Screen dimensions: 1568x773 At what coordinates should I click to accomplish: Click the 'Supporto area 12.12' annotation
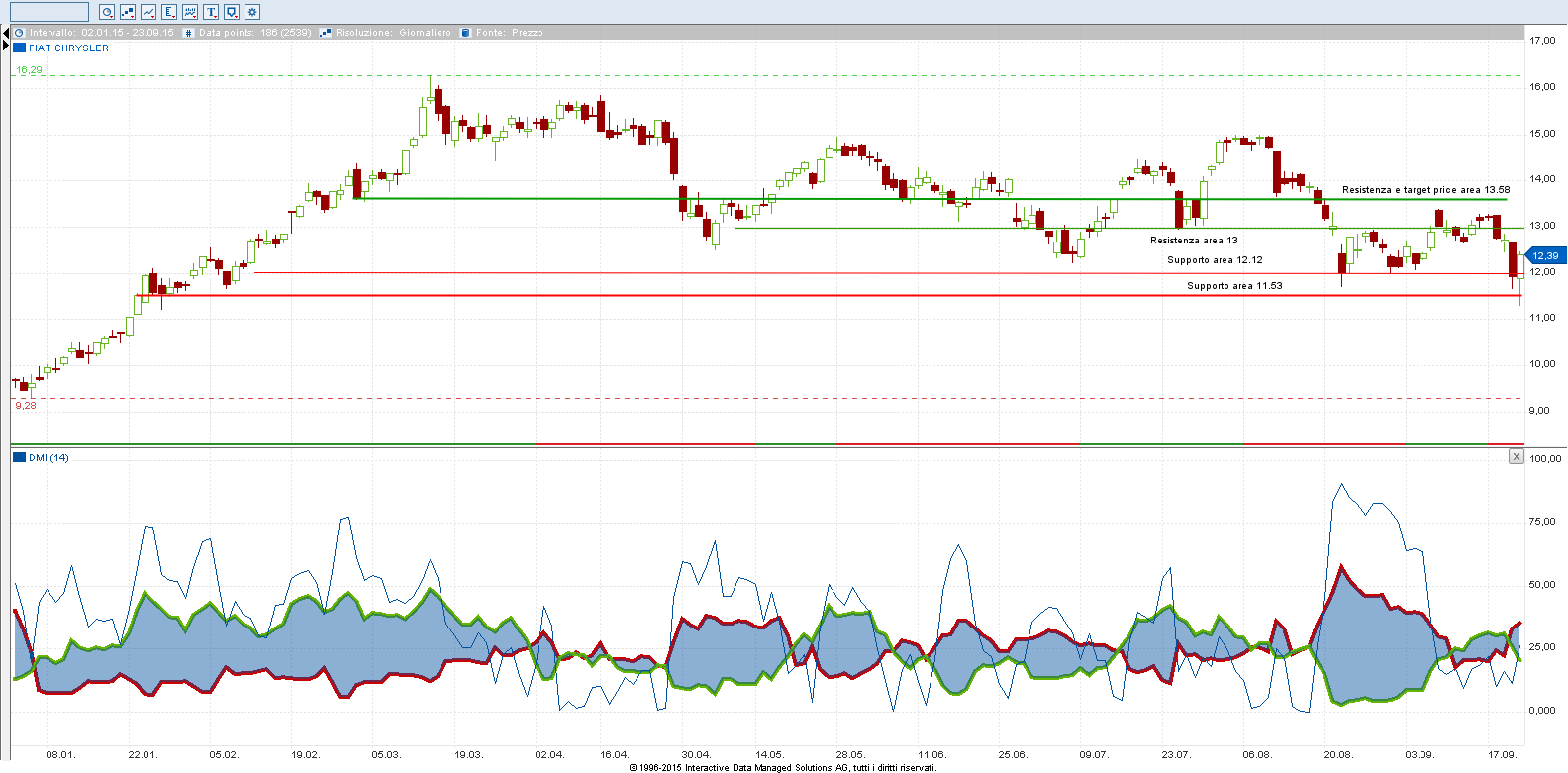tap(1215, 260)
